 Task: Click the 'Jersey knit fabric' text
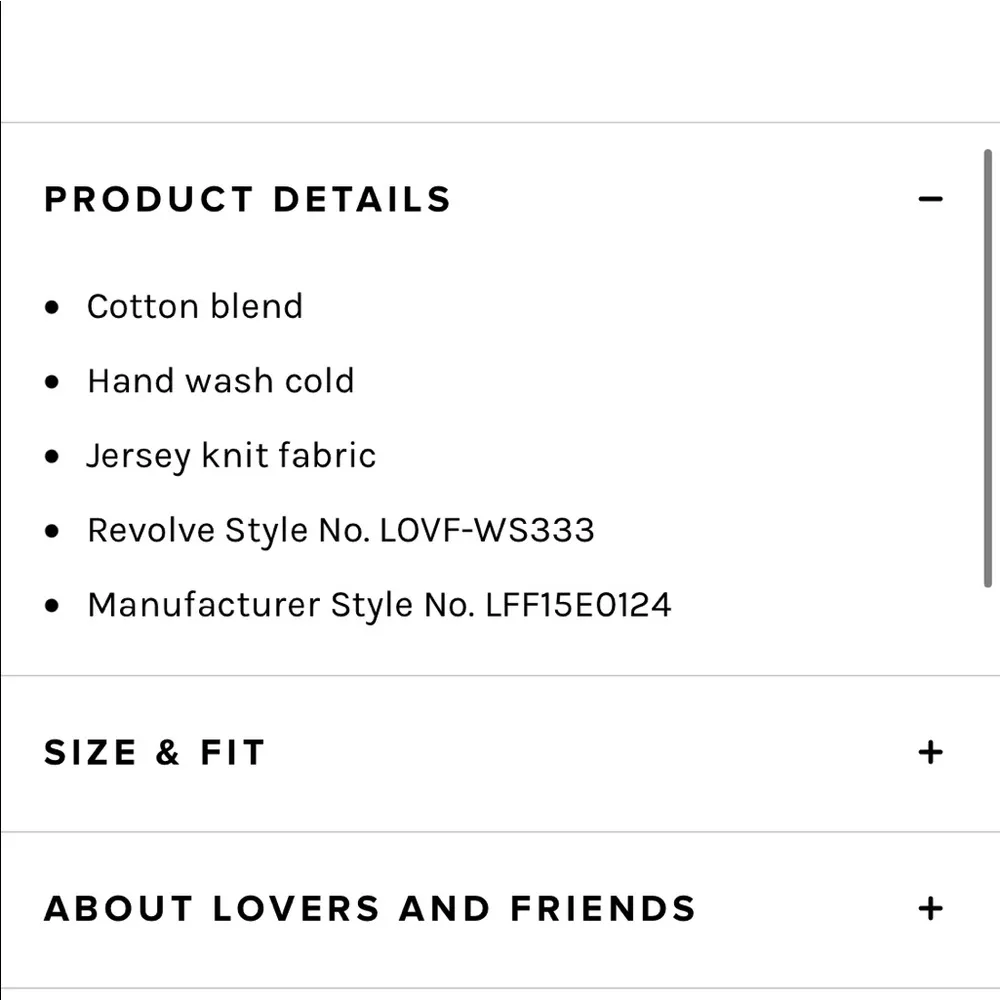point(231,456)
